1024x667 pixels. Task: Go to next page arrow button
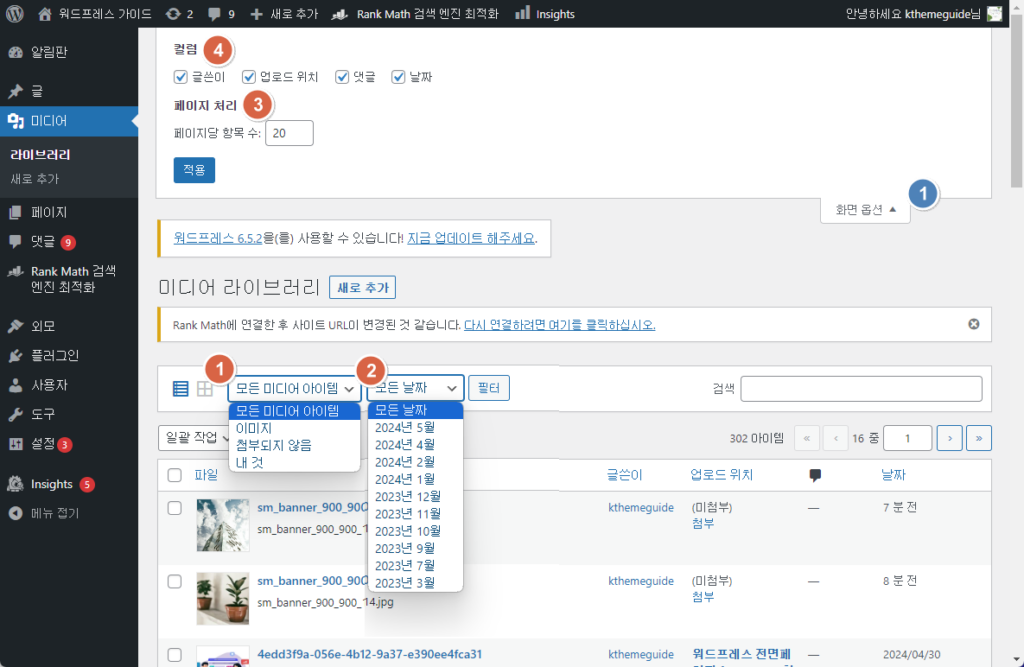coord(950,438)
